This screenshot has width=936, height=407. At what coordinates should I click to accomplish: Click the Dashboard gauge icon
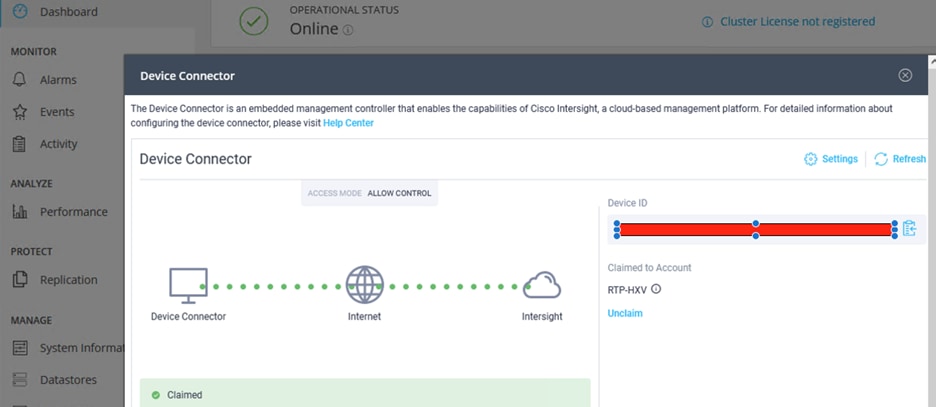point(20,11)
